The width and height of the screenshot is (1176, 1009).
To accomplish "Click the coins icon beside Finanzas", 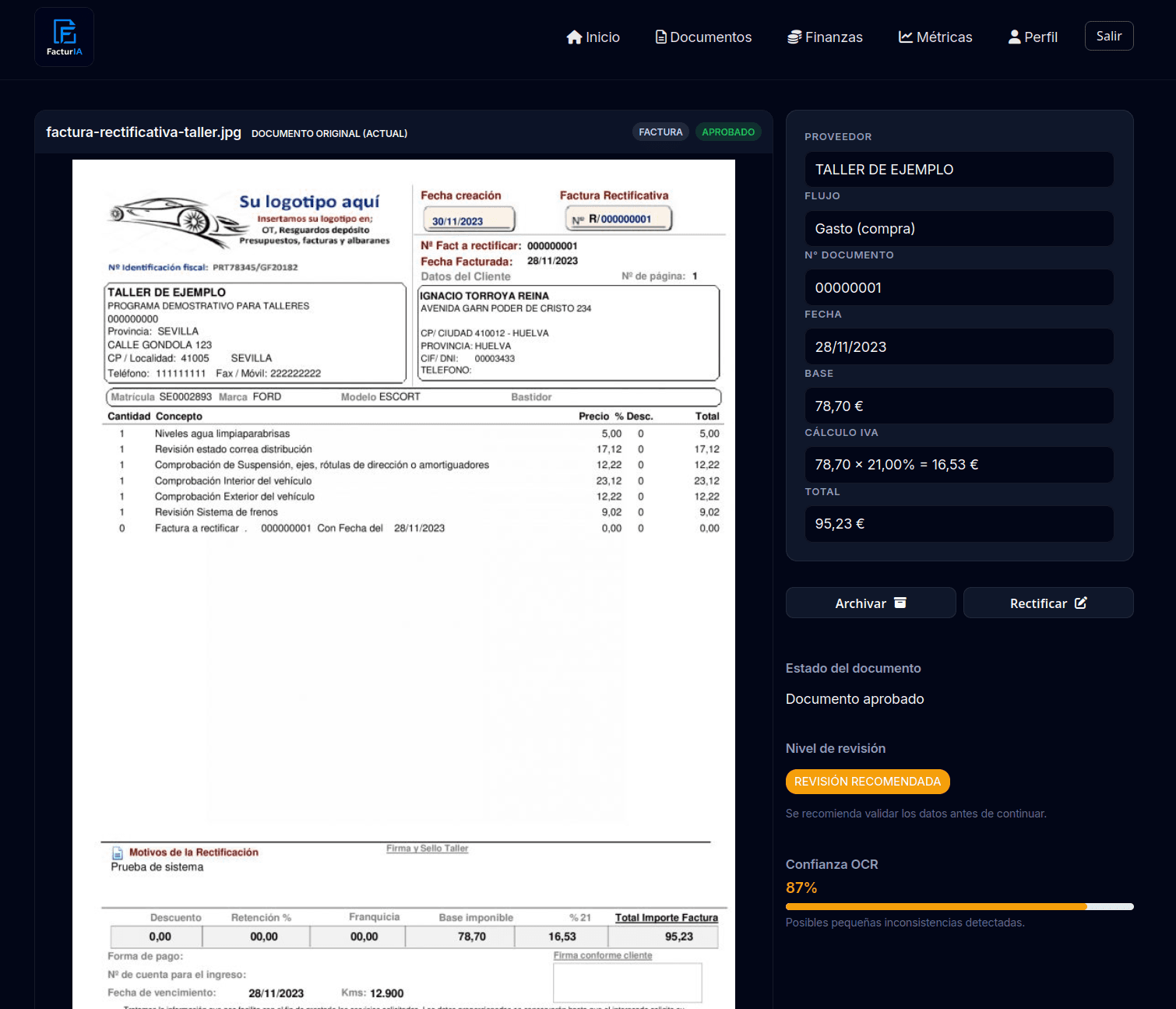I will click(794, 37).
